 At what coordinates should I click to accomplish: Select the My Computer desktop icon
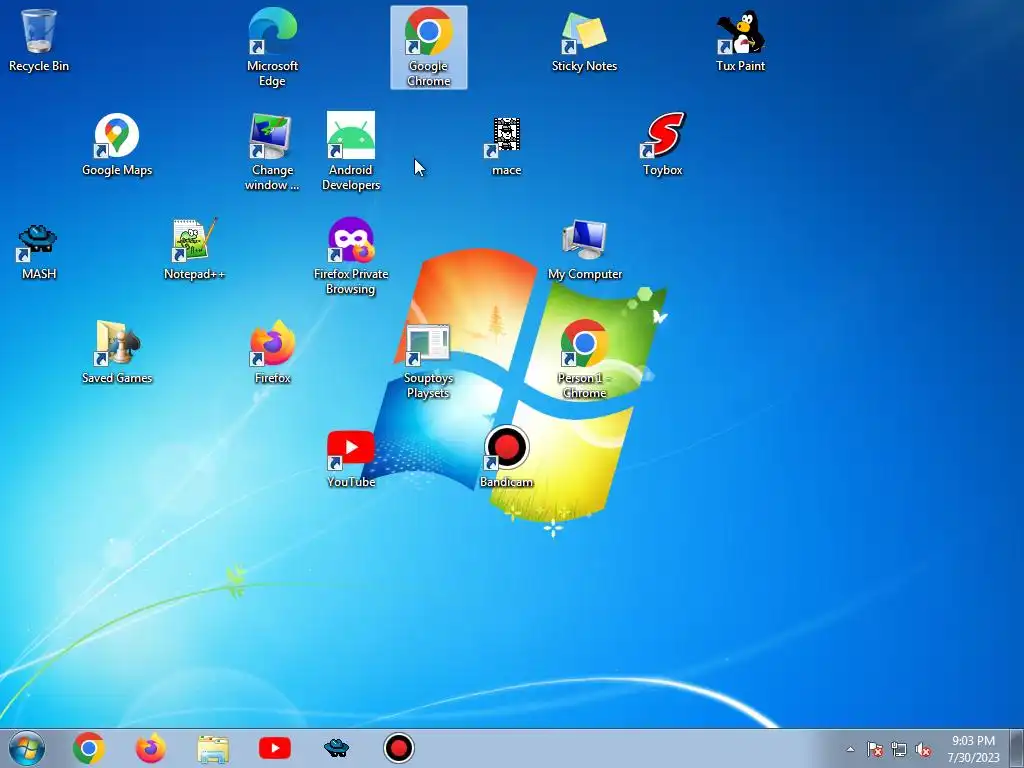click(584, 250)
